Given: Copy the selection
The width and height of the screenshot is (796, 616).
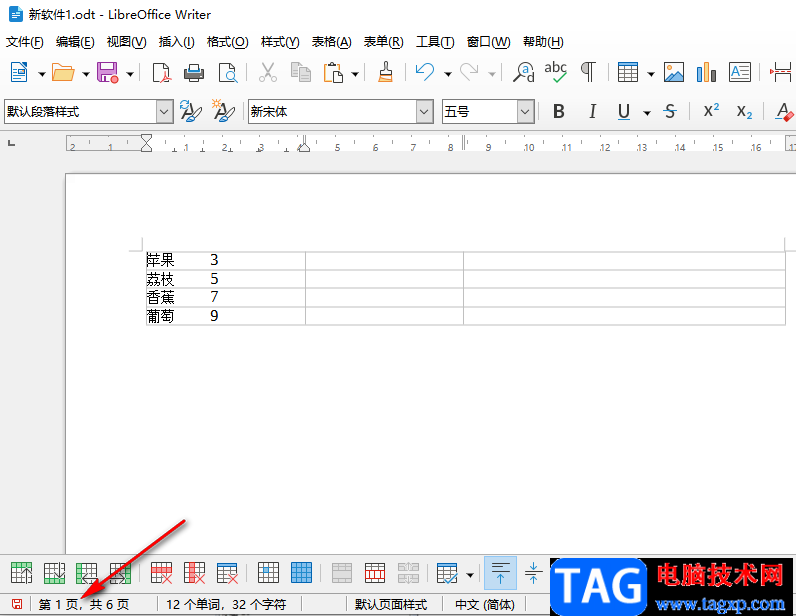Looking at the screenshot, I should point(301,73).
